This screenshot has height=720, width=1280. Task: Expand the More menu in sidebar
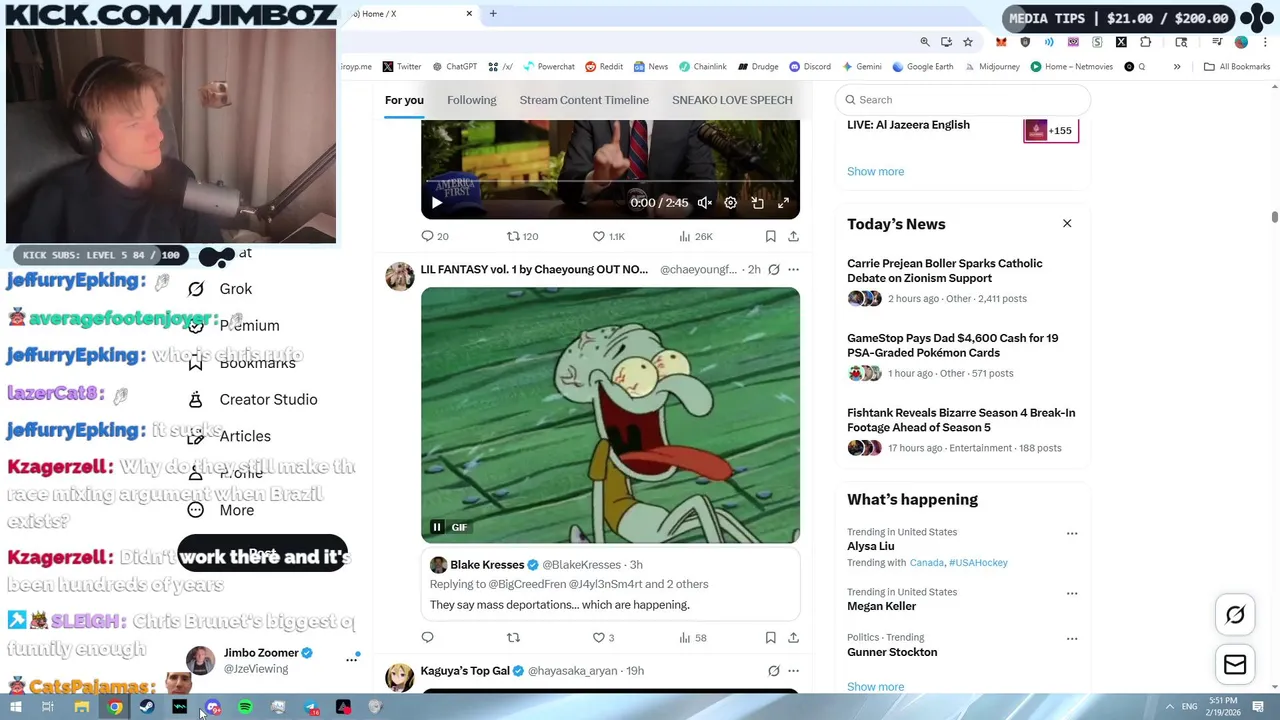(x=221, y=510)
